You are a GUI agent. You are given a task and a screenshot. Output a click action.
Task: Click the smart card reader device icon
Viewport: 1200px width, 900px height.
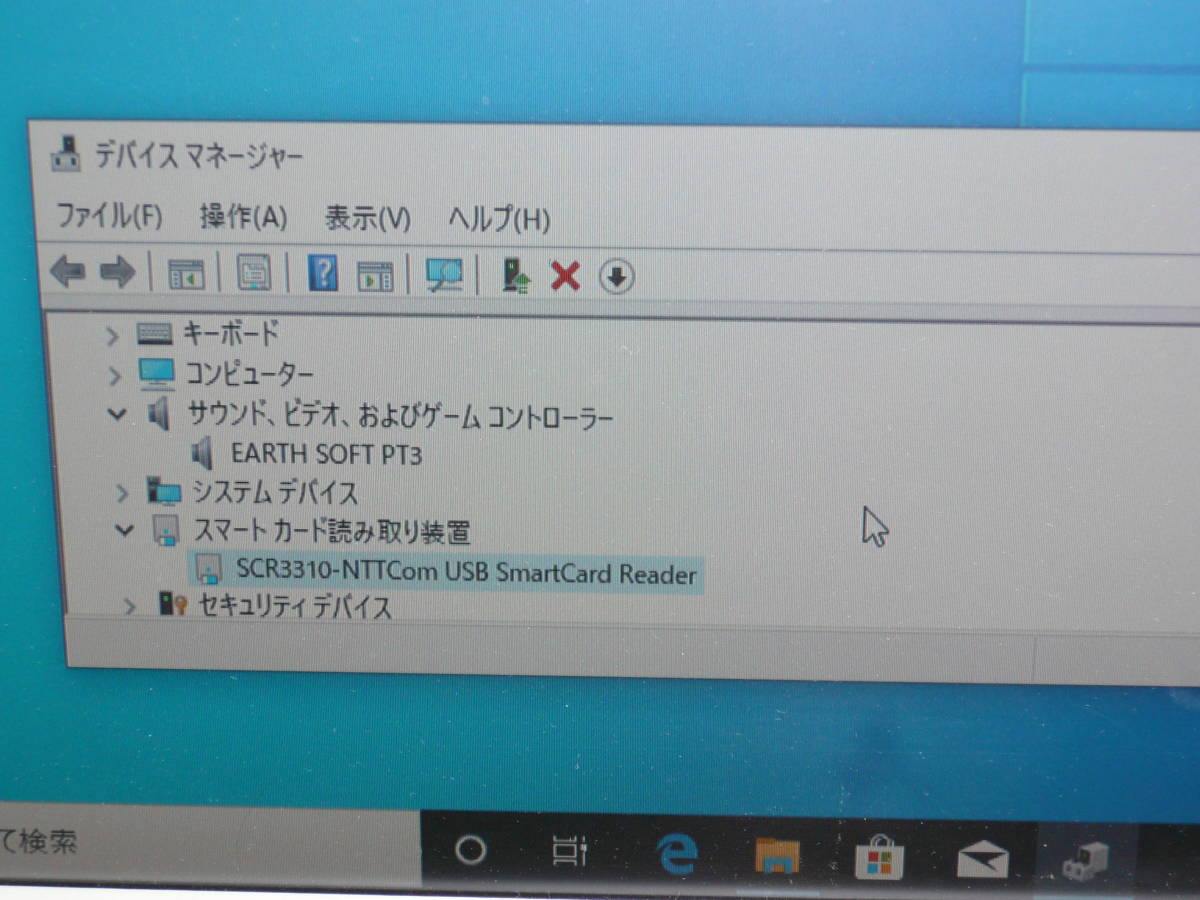click(x=208, y=571)
